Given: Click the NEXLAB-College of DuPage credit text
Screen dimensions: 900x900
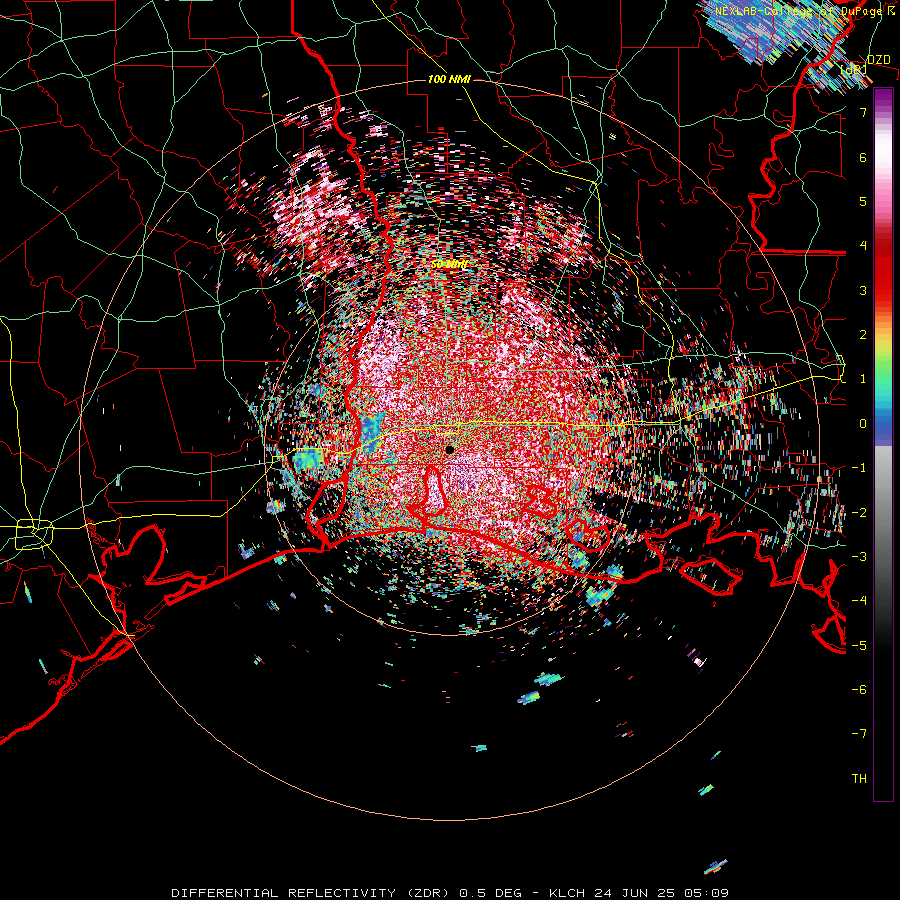Looking at the screenshot, I should [798, 11].
